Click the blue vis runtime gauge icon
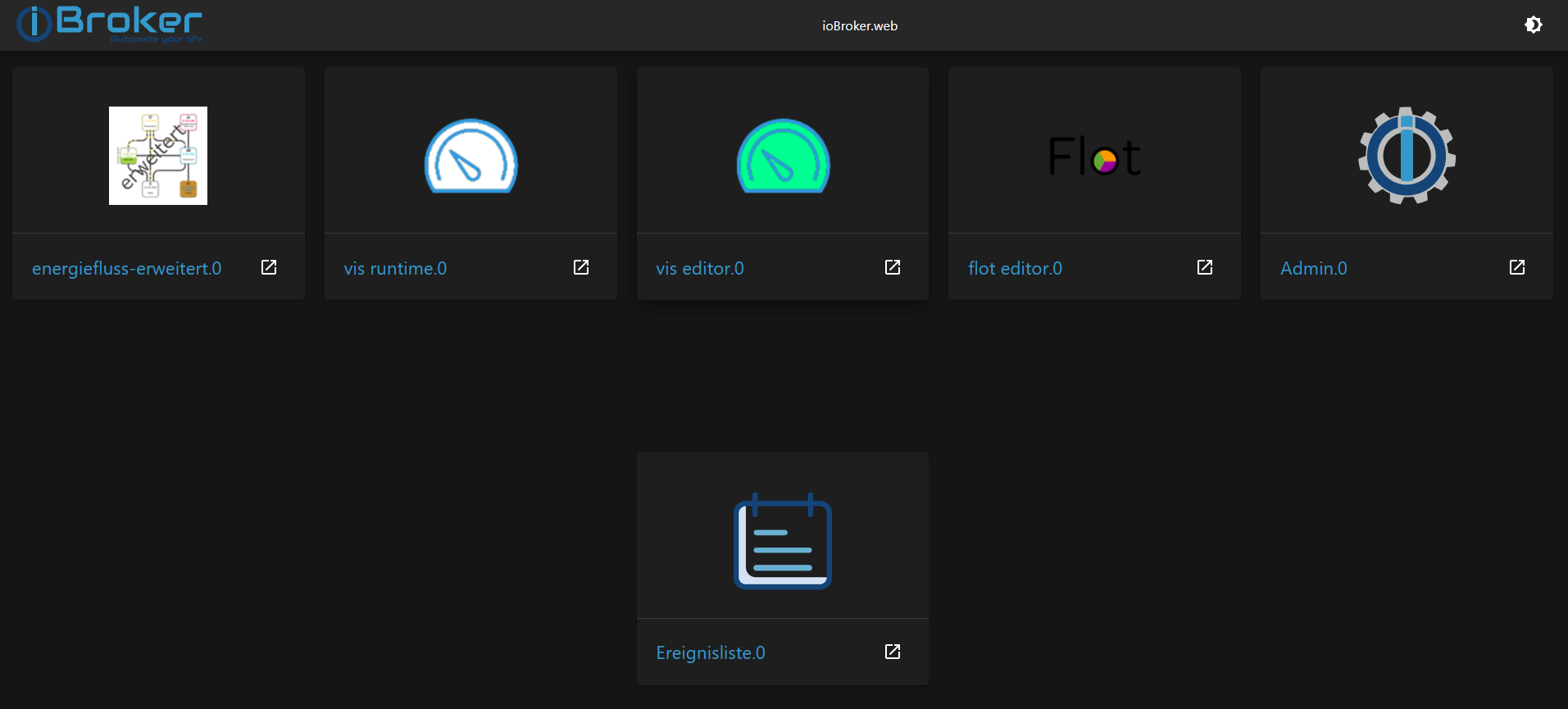The height and width of the screenshot is (709, 1568). pos(470,156)
